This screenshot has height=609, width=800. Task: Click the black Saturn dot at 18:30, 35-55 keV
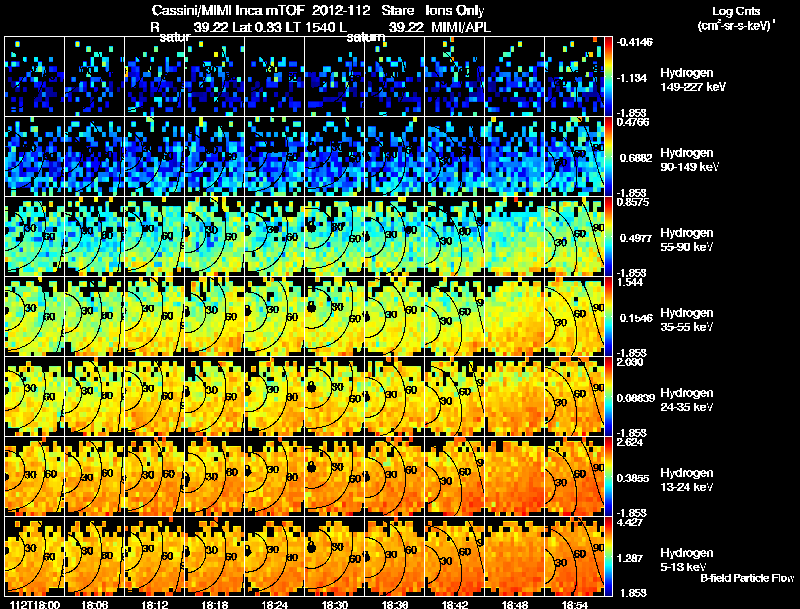pyautogui.click(x=310, y=307)
